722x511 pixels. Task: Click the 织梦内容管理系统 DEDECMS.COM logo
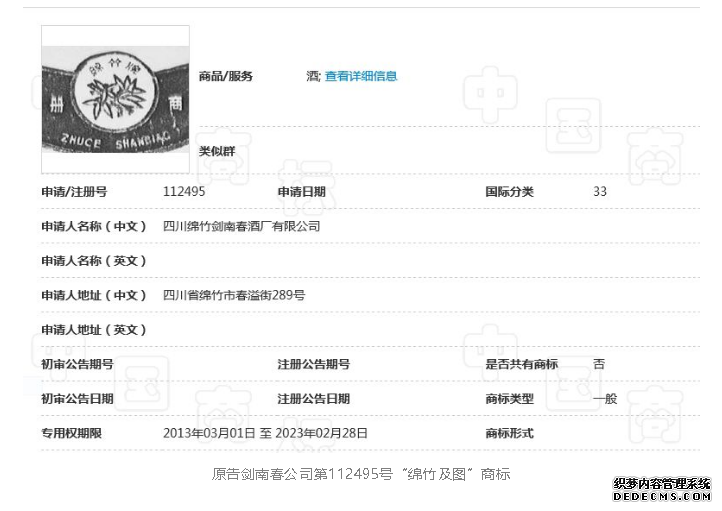pos(662,490)
